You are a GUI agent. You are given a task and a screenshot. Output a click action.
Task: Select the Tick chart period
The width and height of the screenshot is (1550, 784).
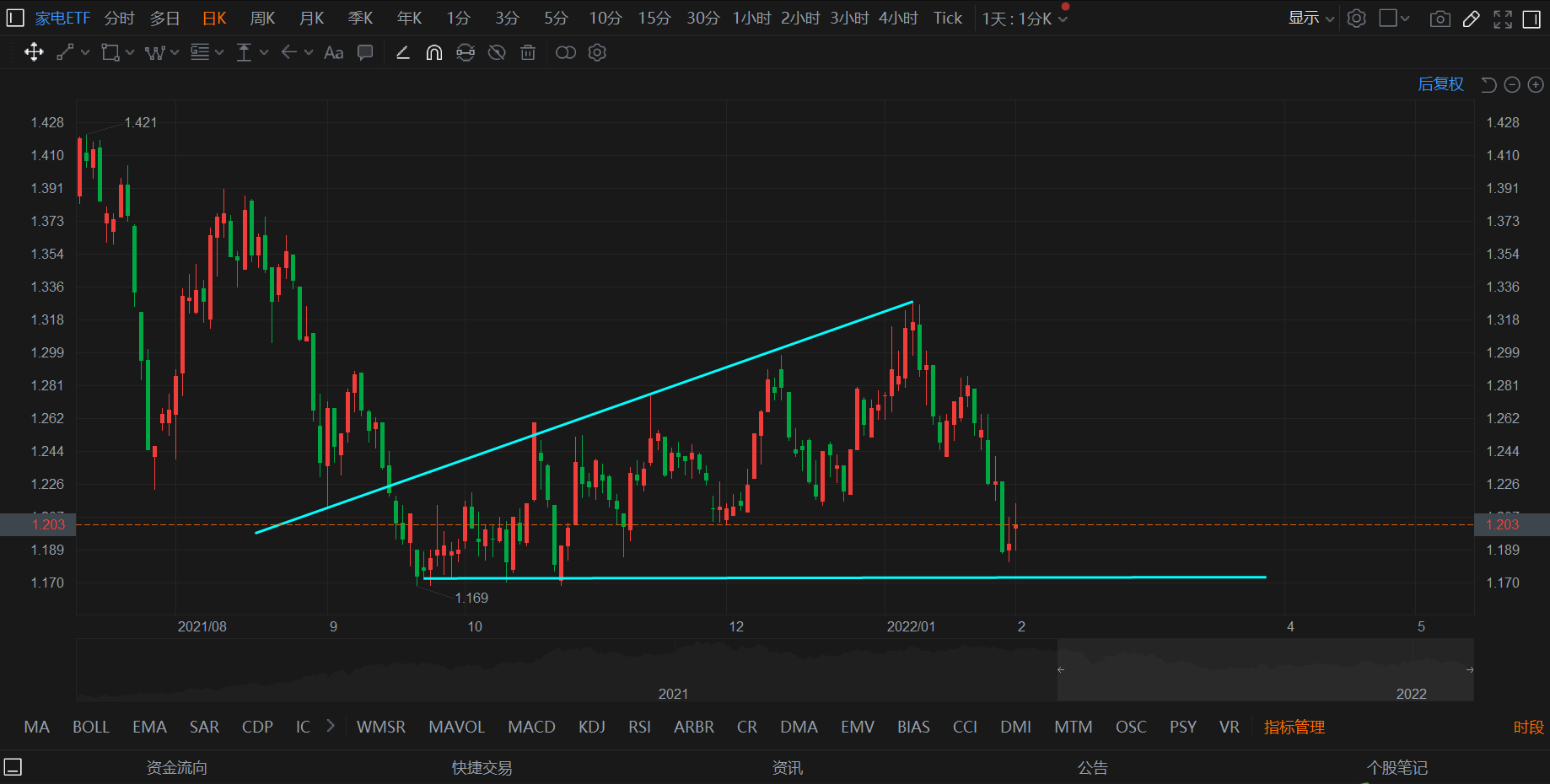point(948,19)
